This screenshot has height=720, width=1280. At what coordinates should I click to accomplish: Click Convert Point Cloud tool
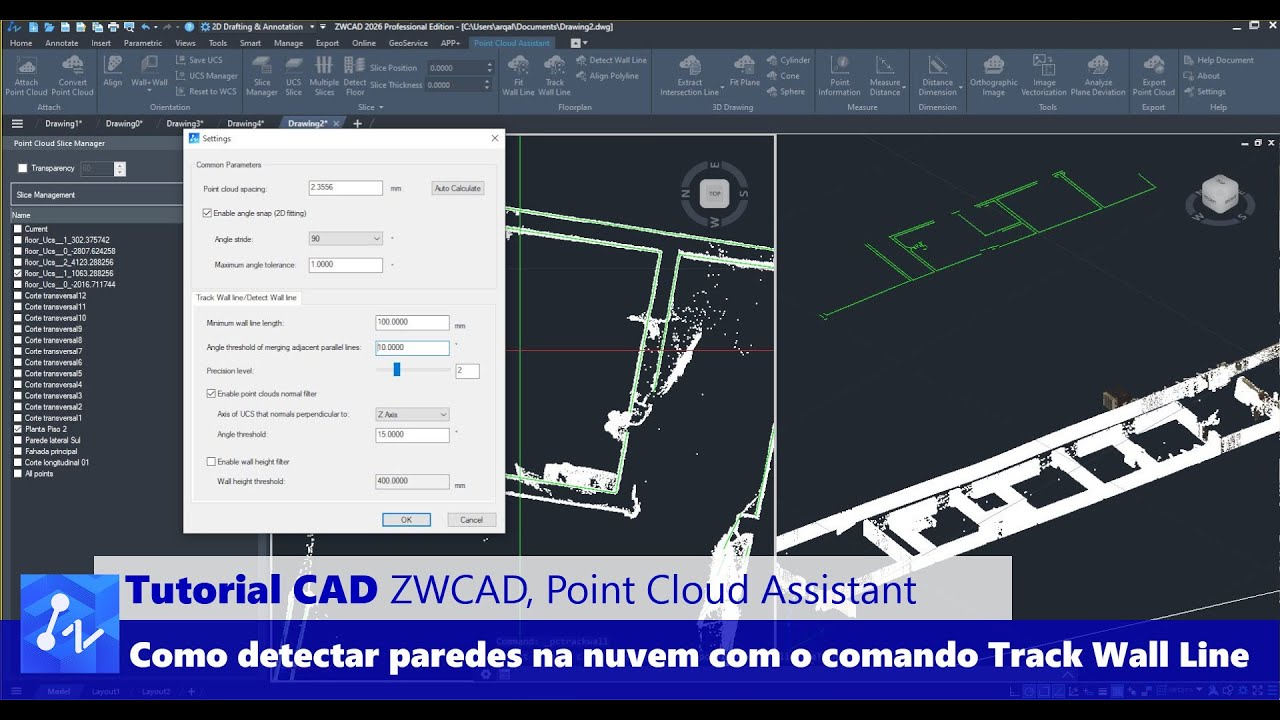pyautogui.click(x=72, y=75)
